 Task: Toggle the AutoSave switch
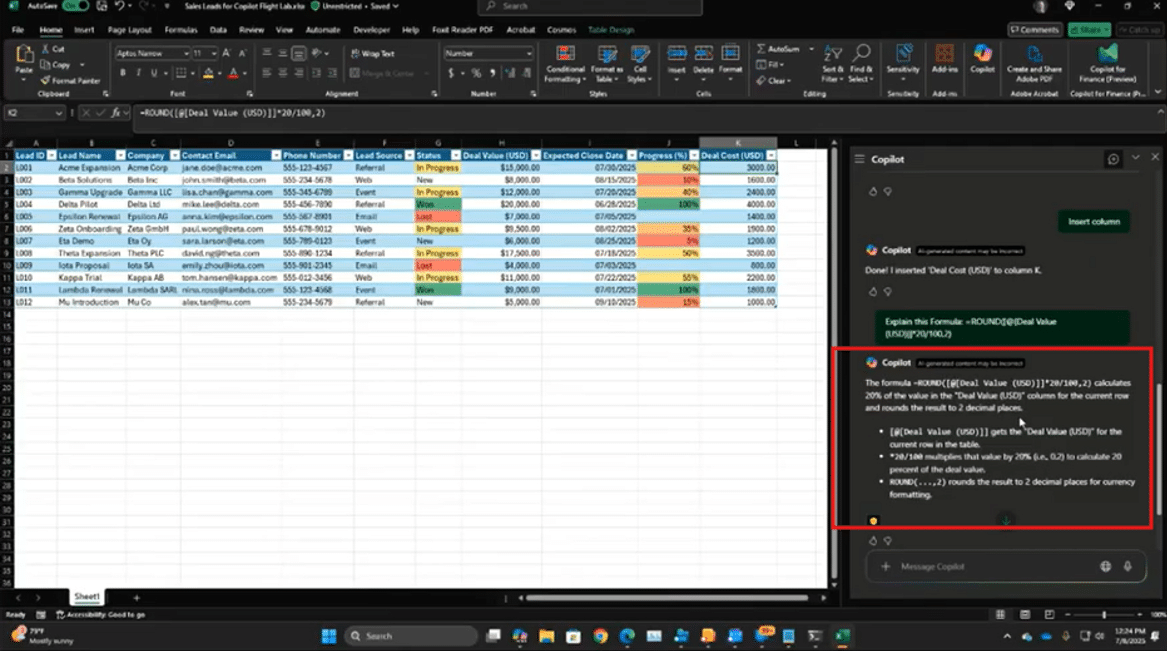point(75,6)
